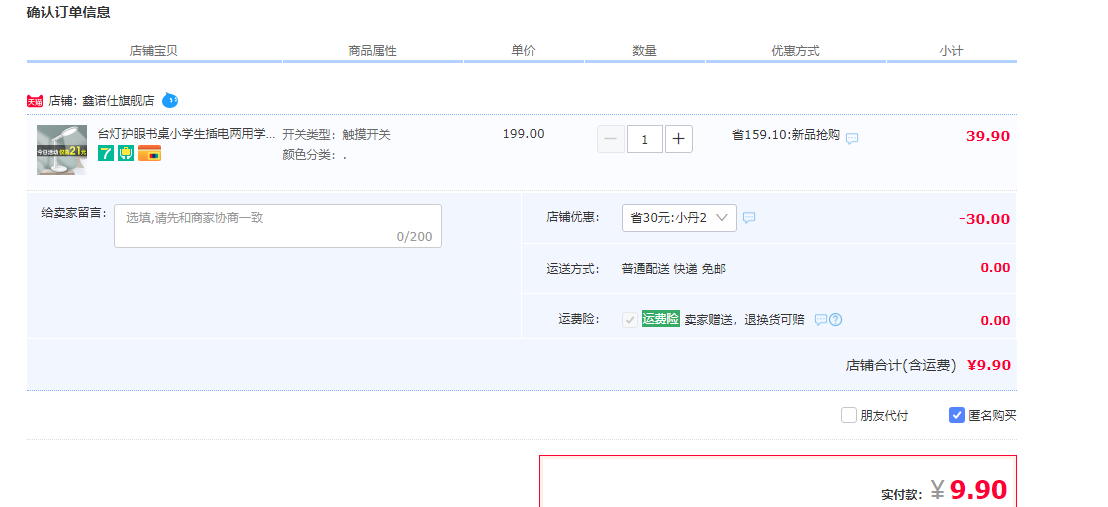
Task: Expand the 省30元 shop coupon dropdown
Action: pyautogui.click(x=679, y=218)
